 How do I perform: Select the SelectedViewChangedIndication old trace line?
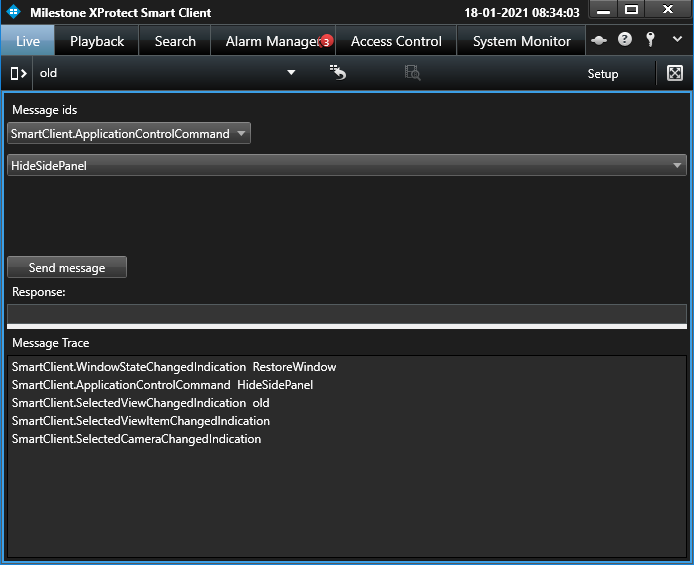140,403
